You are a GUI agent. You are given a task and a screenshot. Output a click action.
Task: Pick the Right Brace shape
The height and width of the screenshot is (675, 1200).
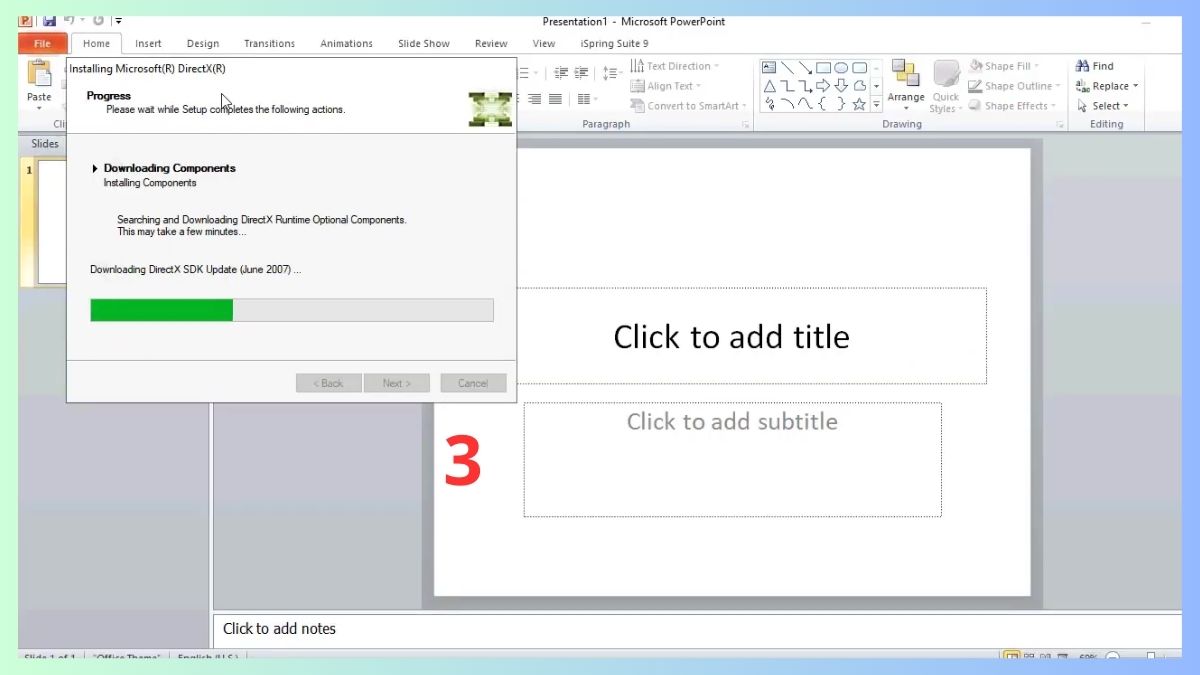pyautogui.click(x=841, y=104)
